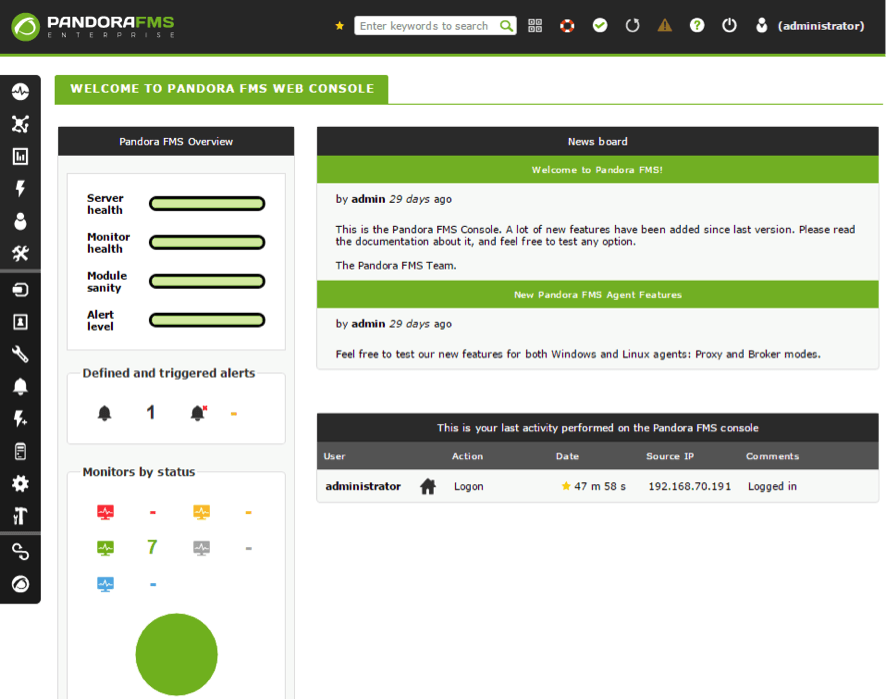Open the Topology maps sidebar icon
886x700 pixels.
20,124
